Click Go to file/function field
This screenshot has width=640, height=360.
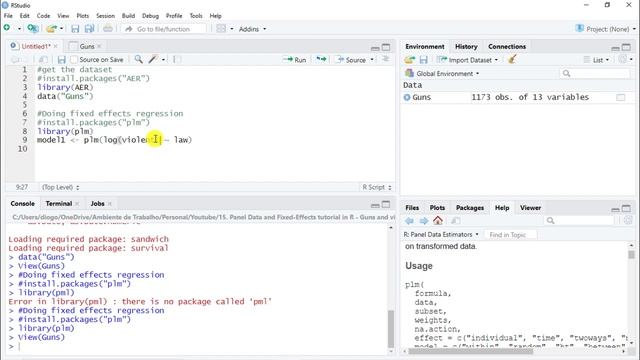pyautogui.click(x=164, y=29)
